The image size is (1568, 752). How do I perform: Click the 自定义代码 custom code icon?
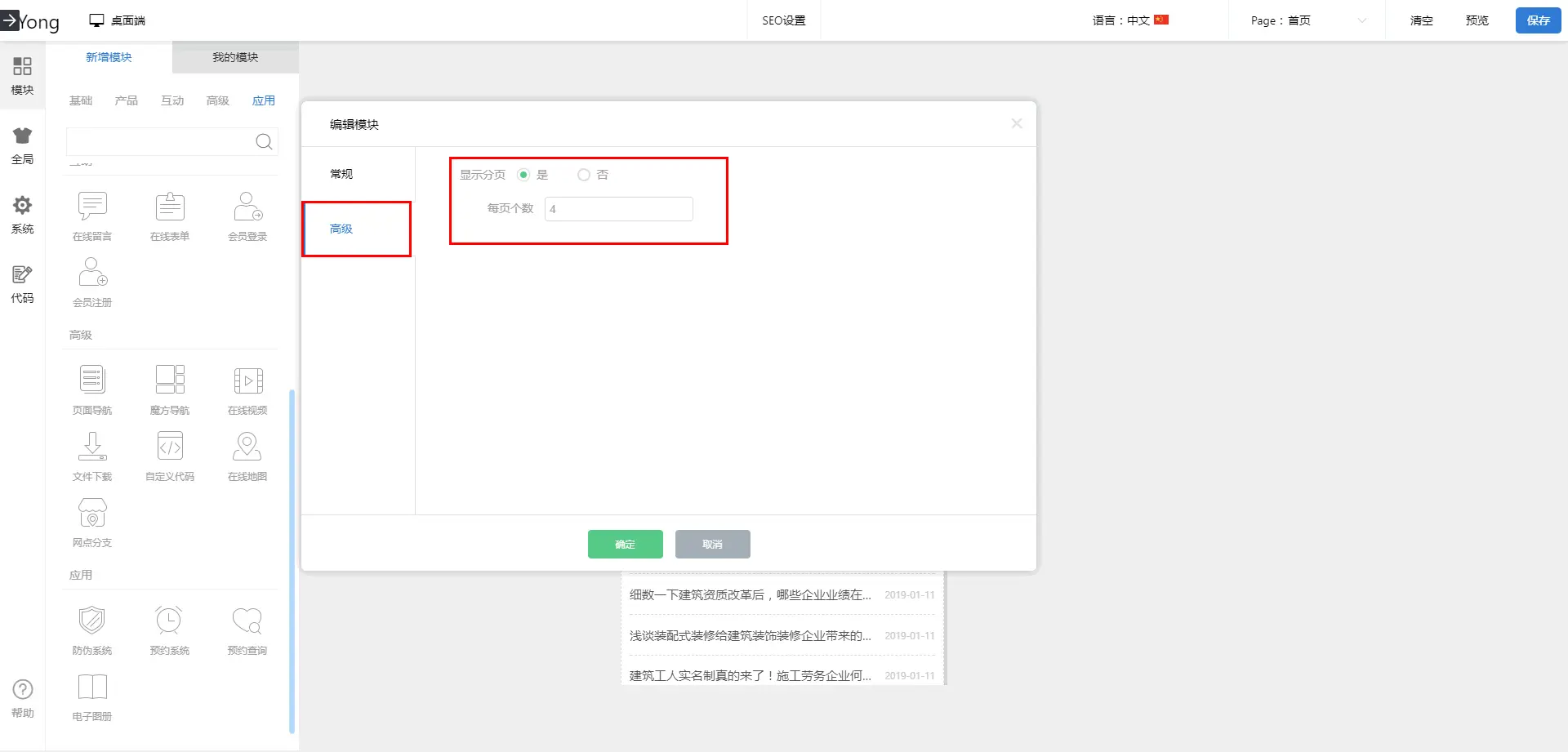click(170, 447)
